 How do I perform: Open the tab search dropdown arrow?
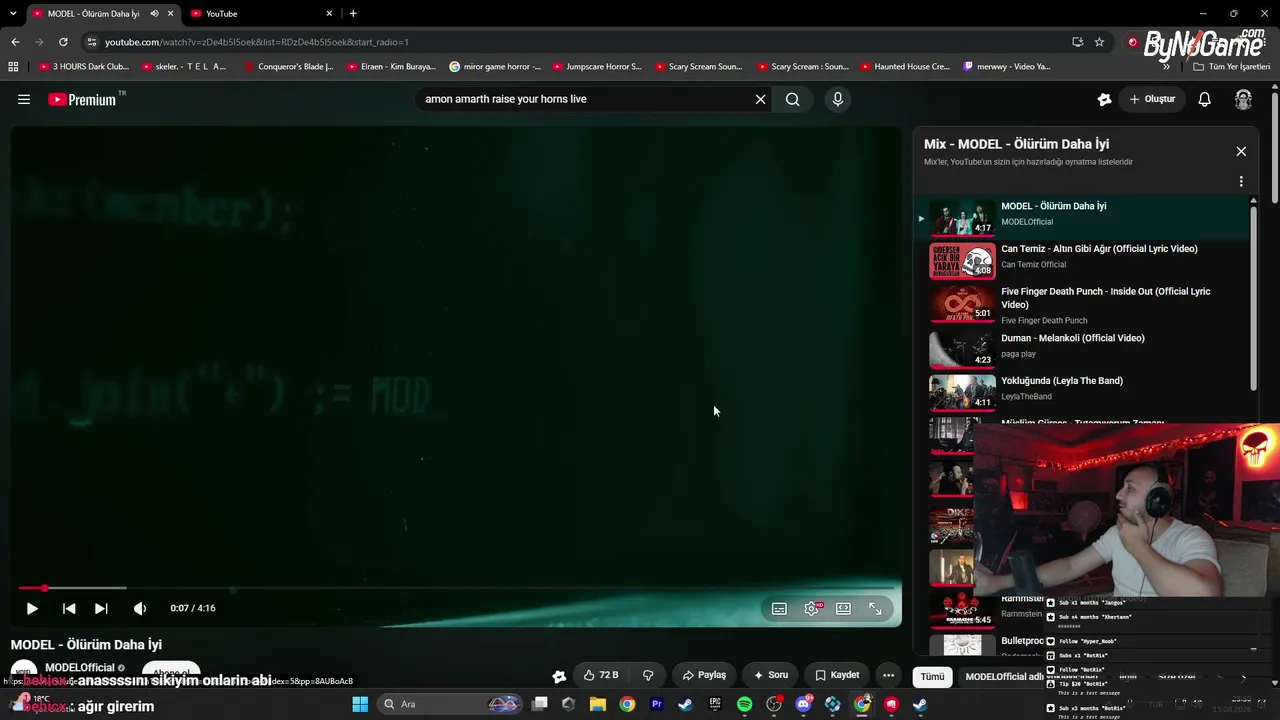[12, 13]
